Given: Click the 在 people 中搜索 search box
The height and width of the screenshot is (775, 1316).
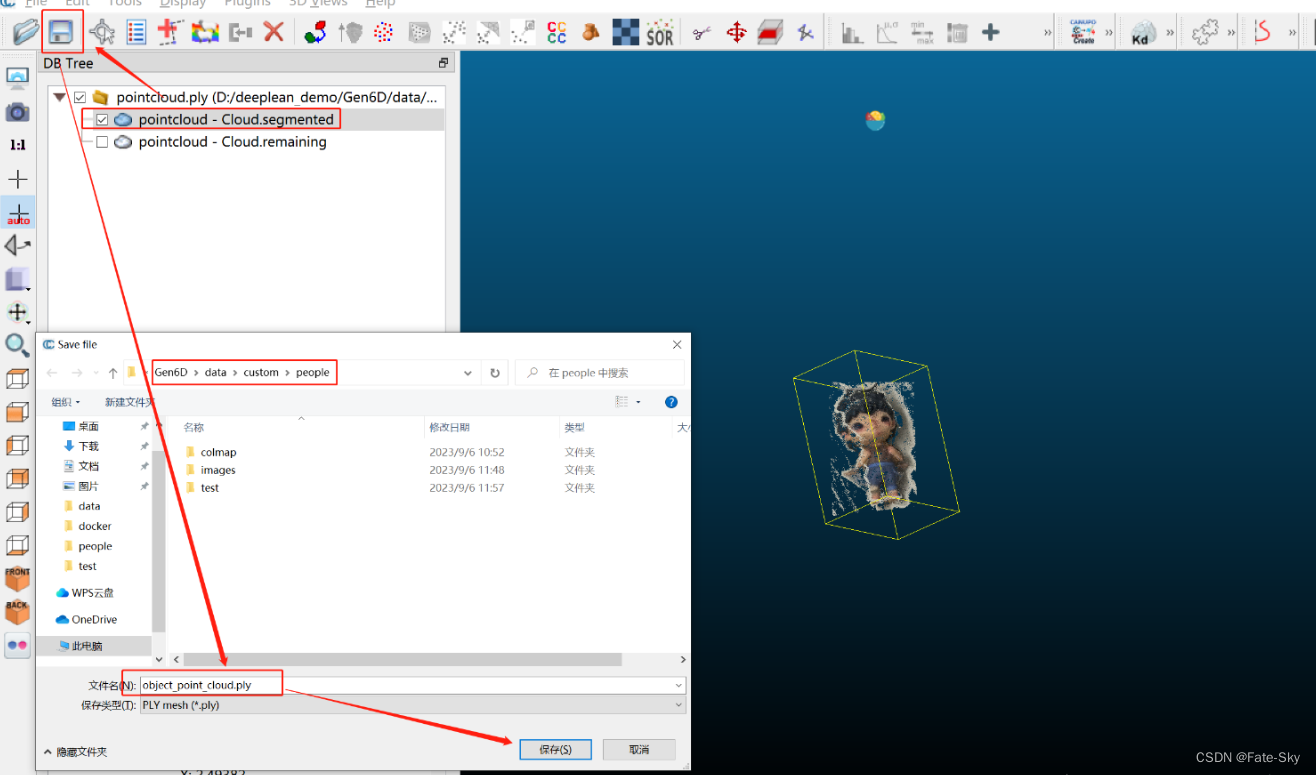Looking at the screenshot, I should tap(600, 373).
